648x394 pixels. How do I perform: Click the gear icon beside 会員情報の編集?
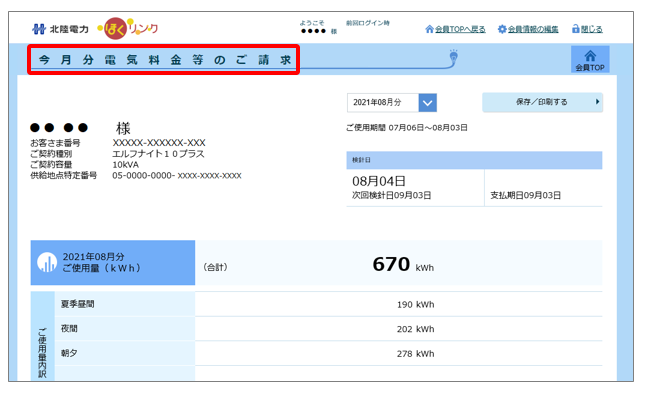pos(502,29)
